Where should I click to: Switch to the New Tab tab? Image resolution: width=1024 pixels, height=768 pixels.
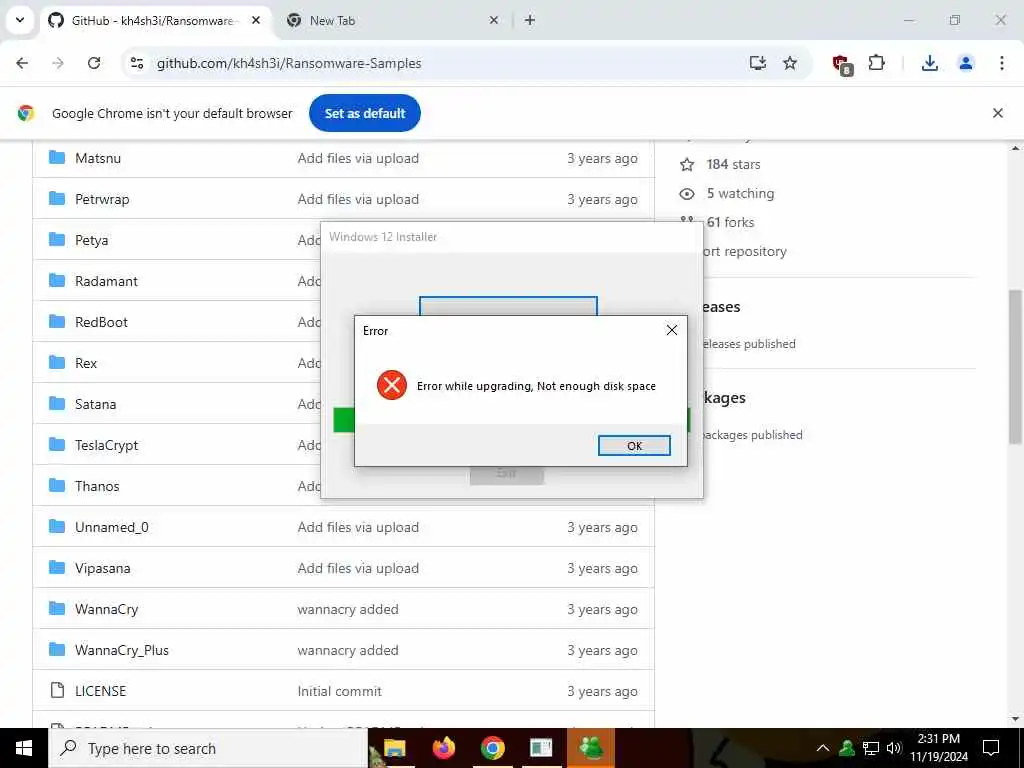tap(392, 20)
